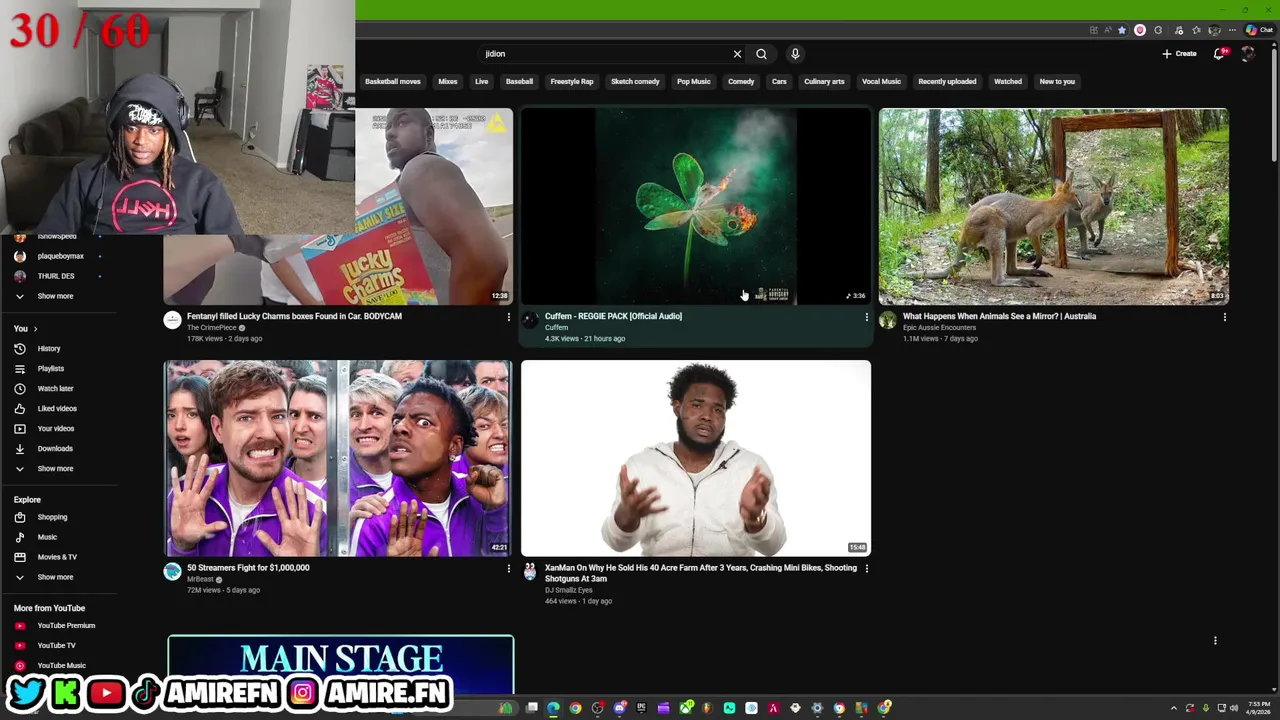Click Epic Aussie Encounters channel avatar

(x=888, y=320)
